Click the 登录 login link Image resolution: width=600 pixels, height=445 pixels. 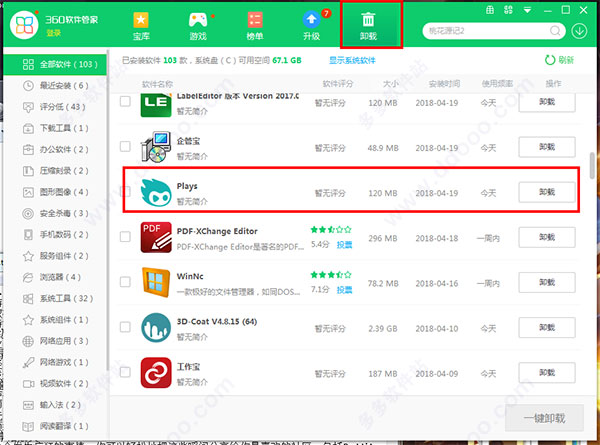54,33
